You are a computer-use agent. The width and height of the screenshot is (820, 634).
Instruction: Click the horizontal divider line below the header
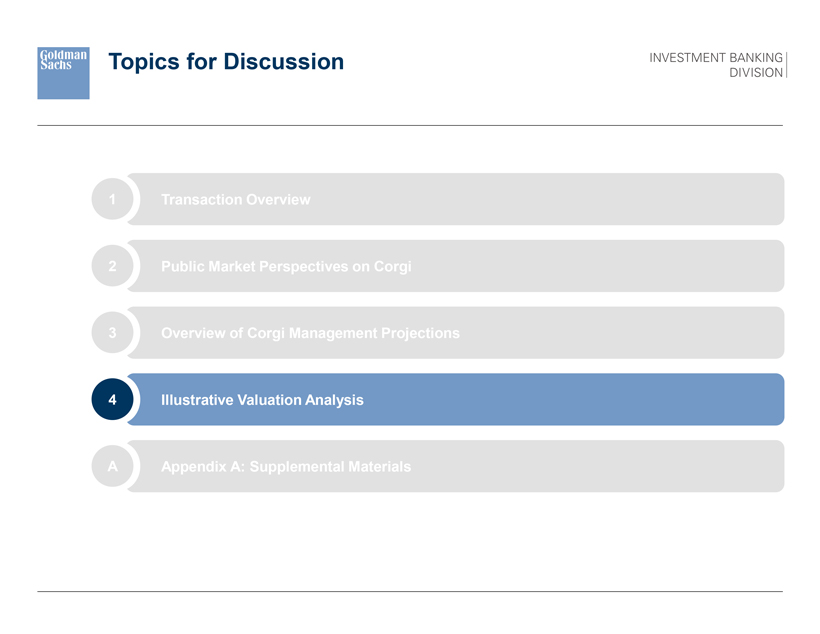[410, 125]
